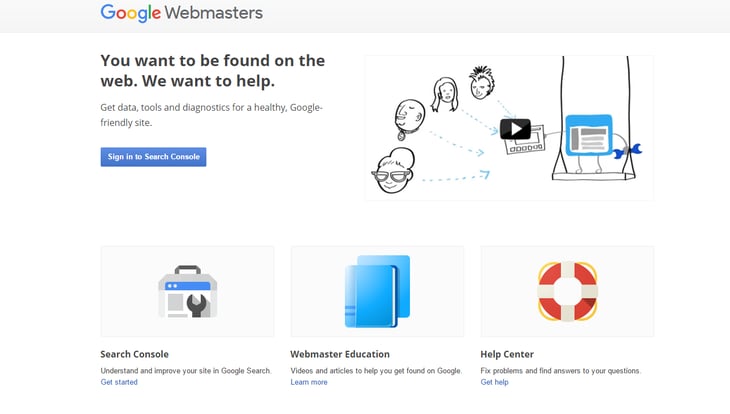Viewport: 730px width, 414px height.
Task: Click the Search Console toolbox icon
Action: click(x=188, y=292)
